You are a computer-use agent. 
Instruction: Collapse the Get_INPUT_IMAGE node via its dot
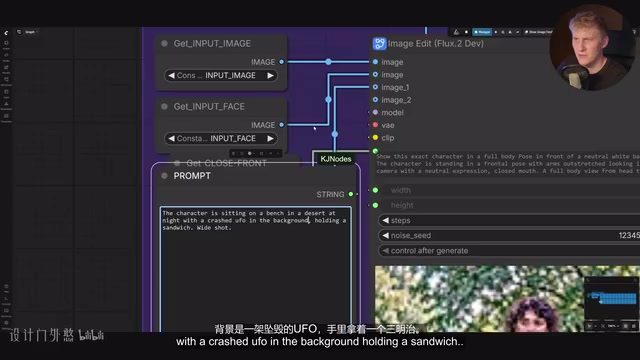tap(164, 44)
